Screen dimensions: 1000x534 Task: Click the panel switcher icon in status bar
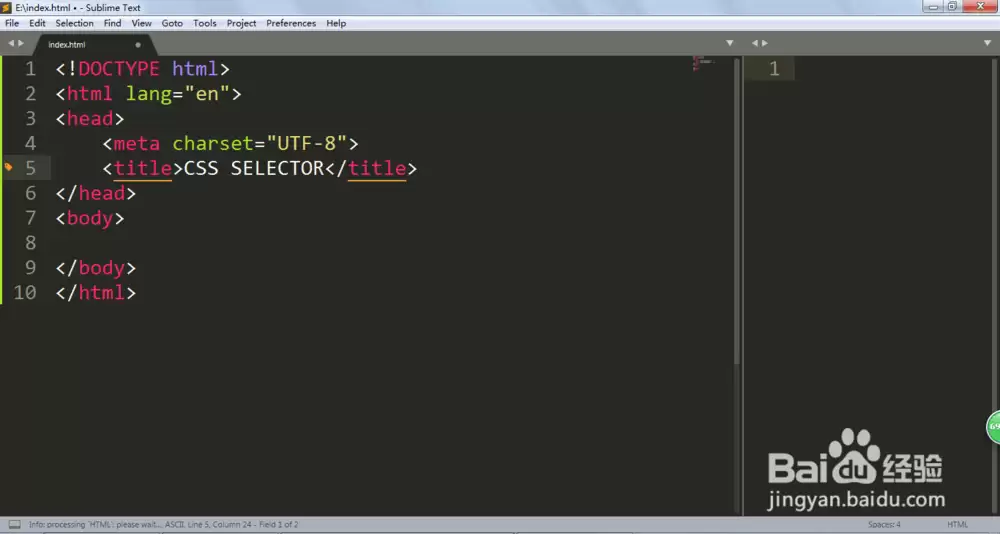pos(14,524)
